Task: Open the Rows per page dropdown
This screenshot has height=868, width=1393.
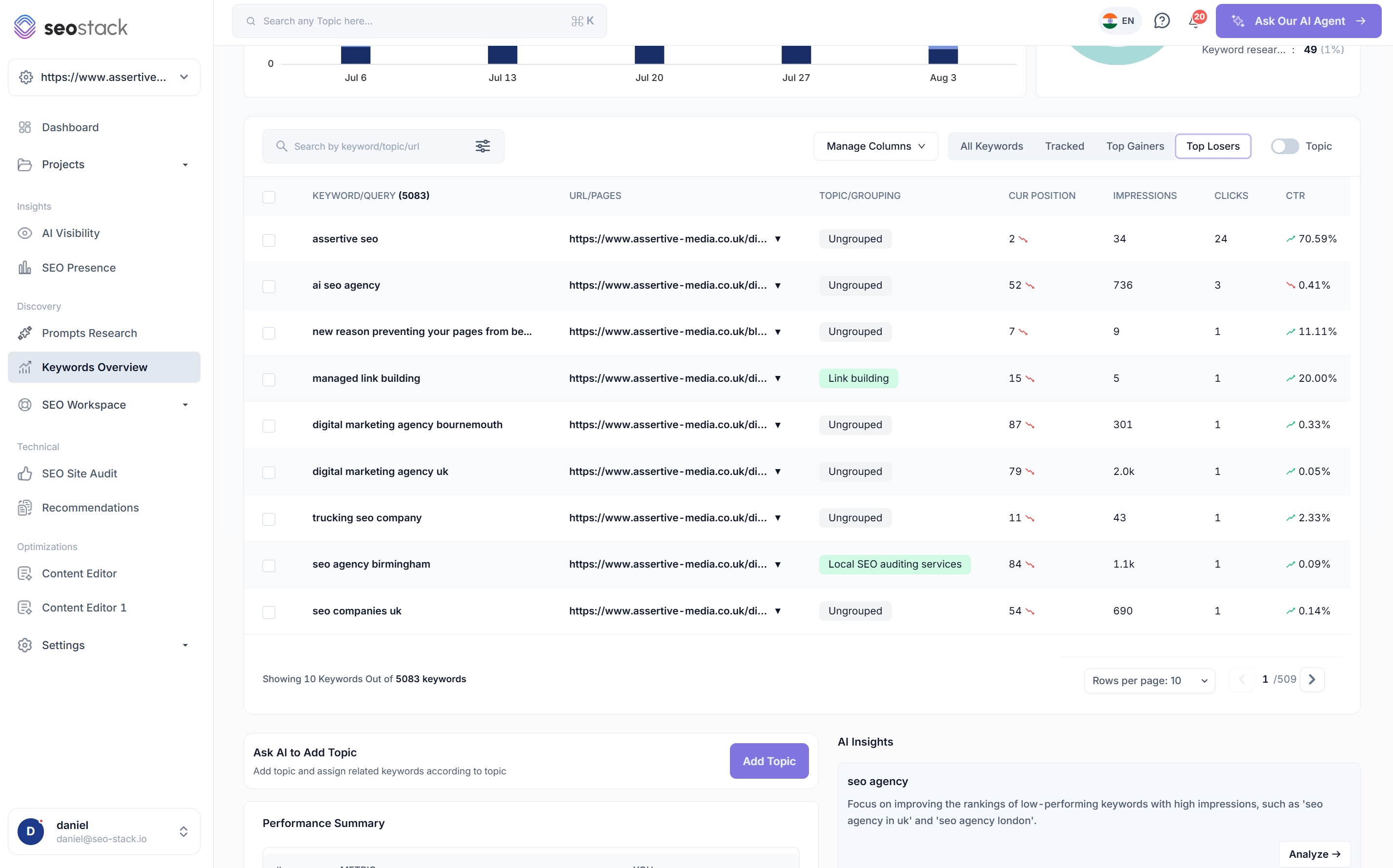Action: 1150,680
